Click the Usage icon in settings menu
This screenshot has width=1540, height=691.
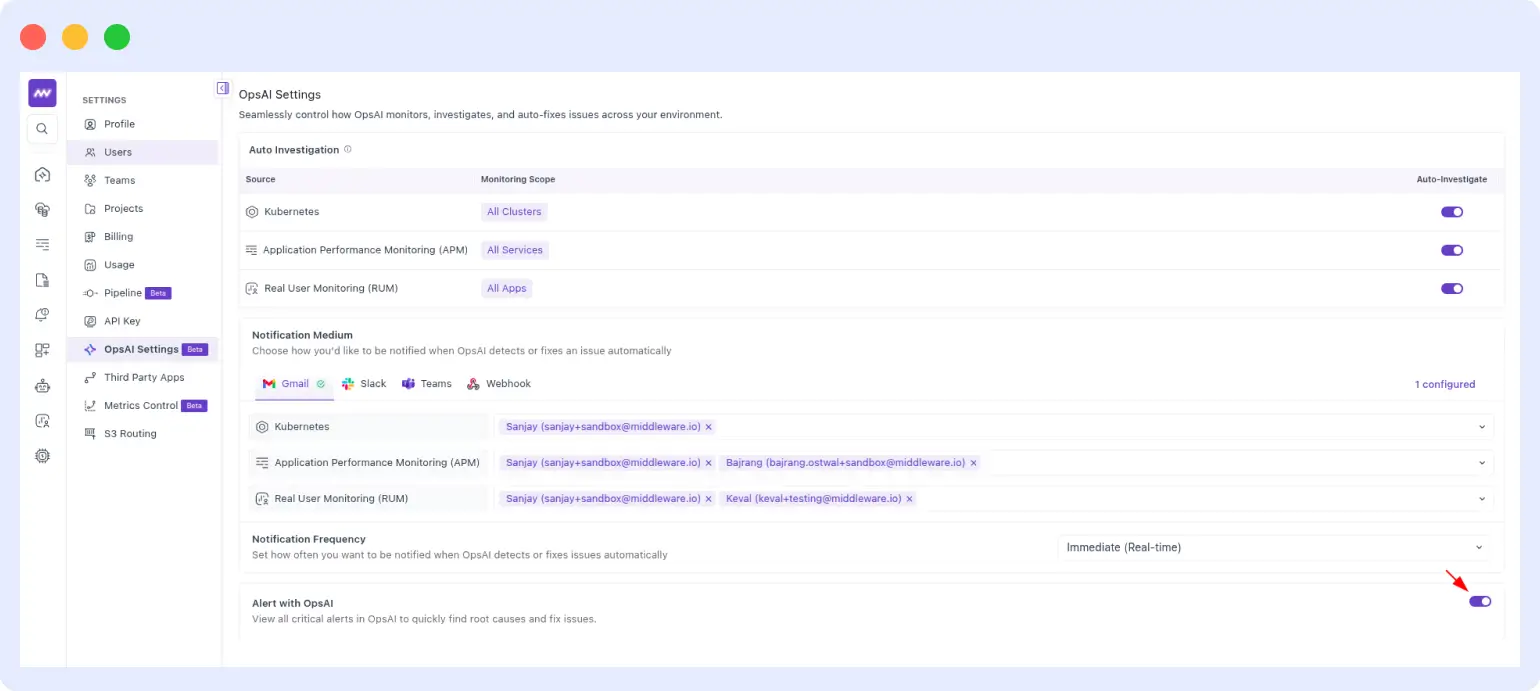90,265
